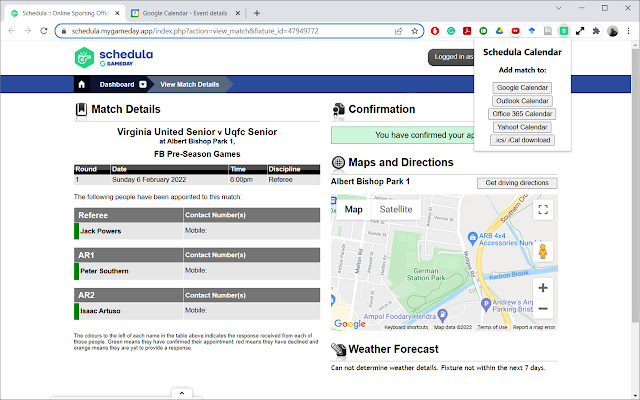Select AR2 name Isaac Artuso
The image size is (640, 400).
coord(100,311)
